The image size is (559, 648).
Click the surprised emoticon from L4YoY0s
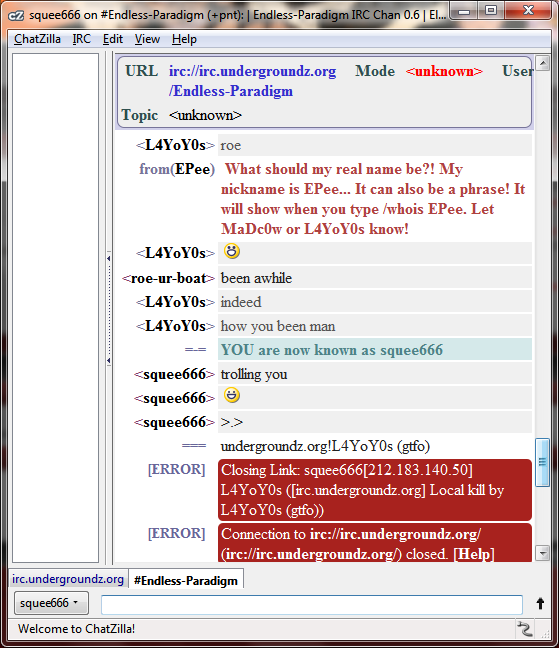click(232, 251)
